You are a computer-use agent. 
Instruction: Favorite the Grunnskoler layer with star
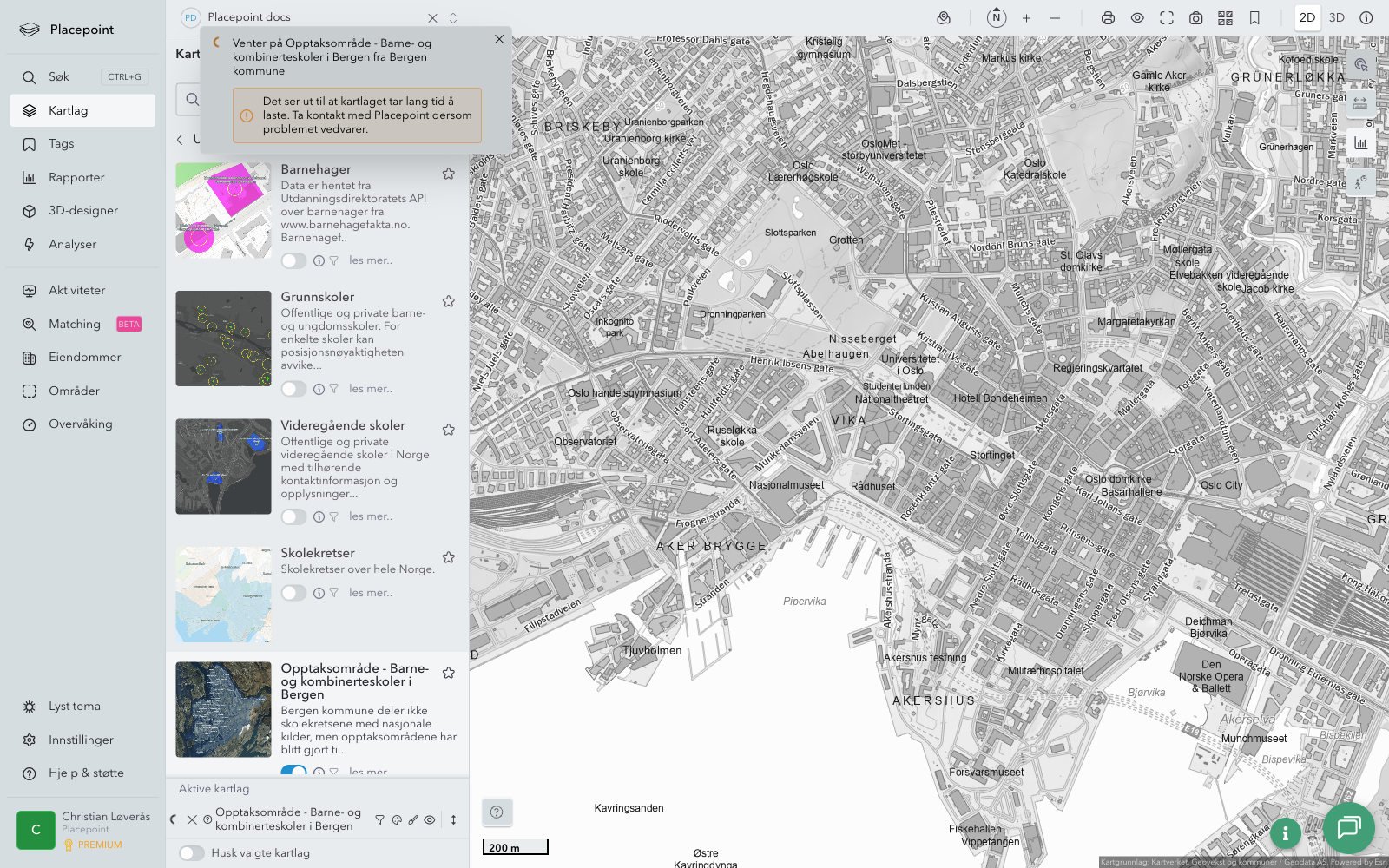point(449,301)
